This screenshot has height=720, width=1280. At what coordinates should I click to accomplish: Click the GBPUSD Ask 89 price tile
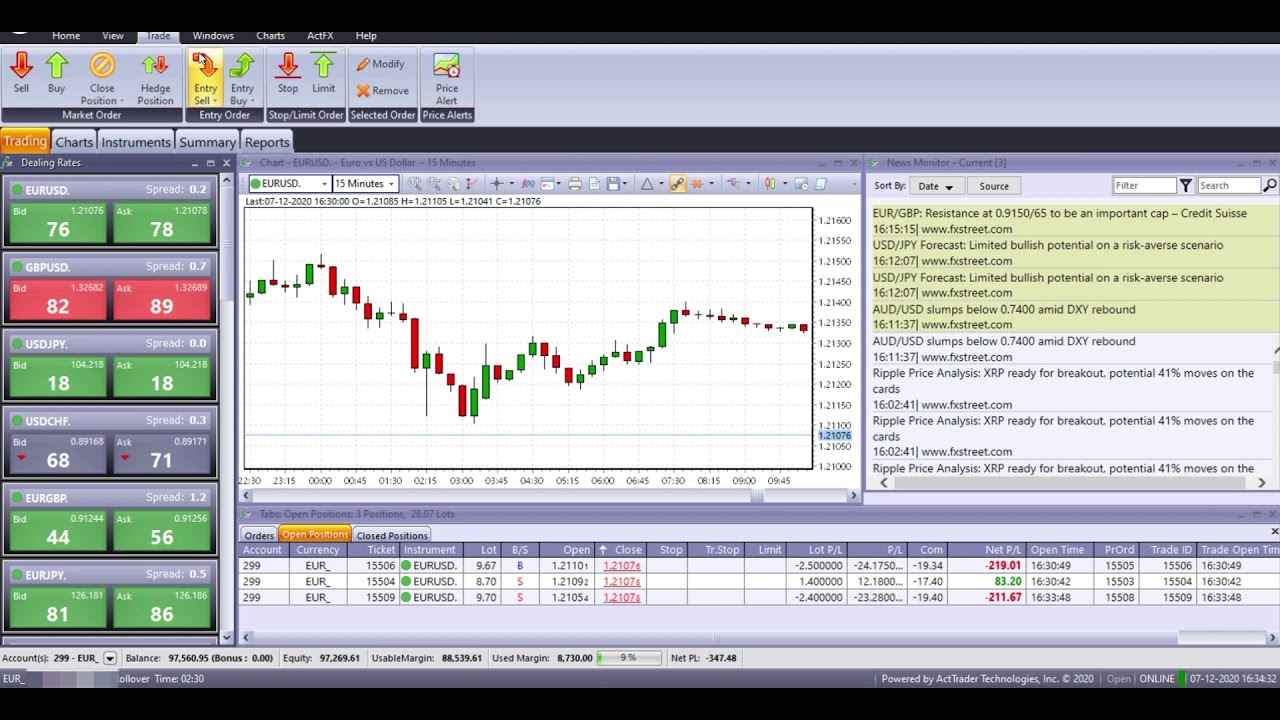161,299
